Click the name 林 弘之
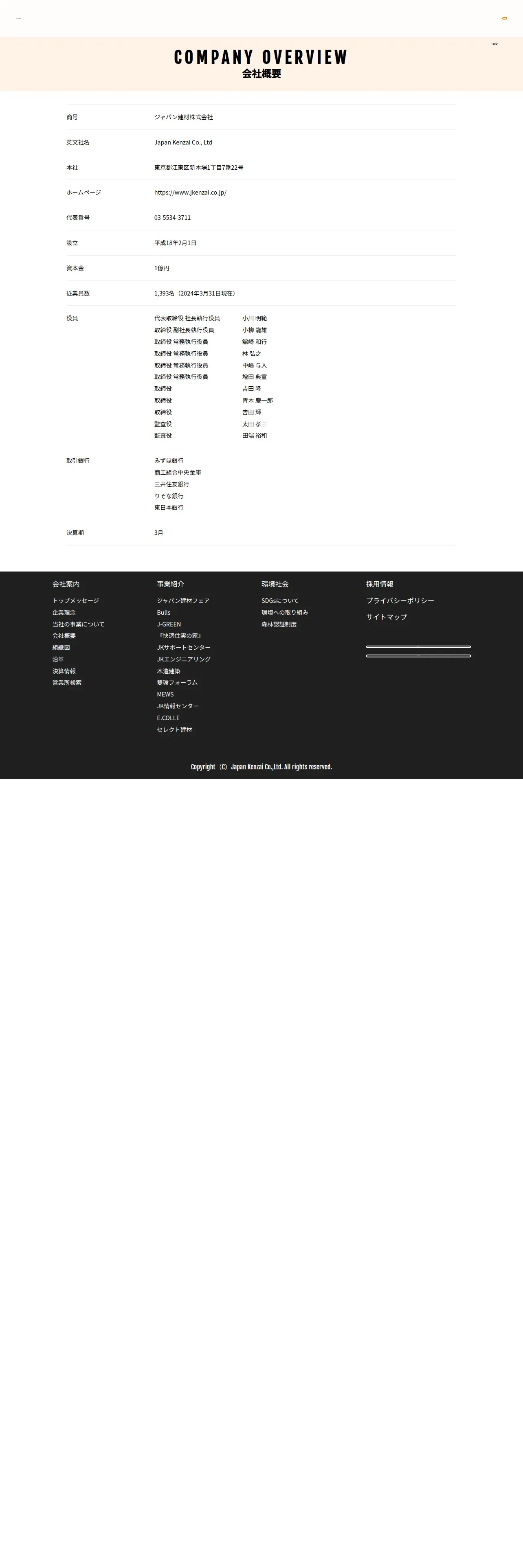Screen dimensions: 523x1568 [x=251, y=354]
